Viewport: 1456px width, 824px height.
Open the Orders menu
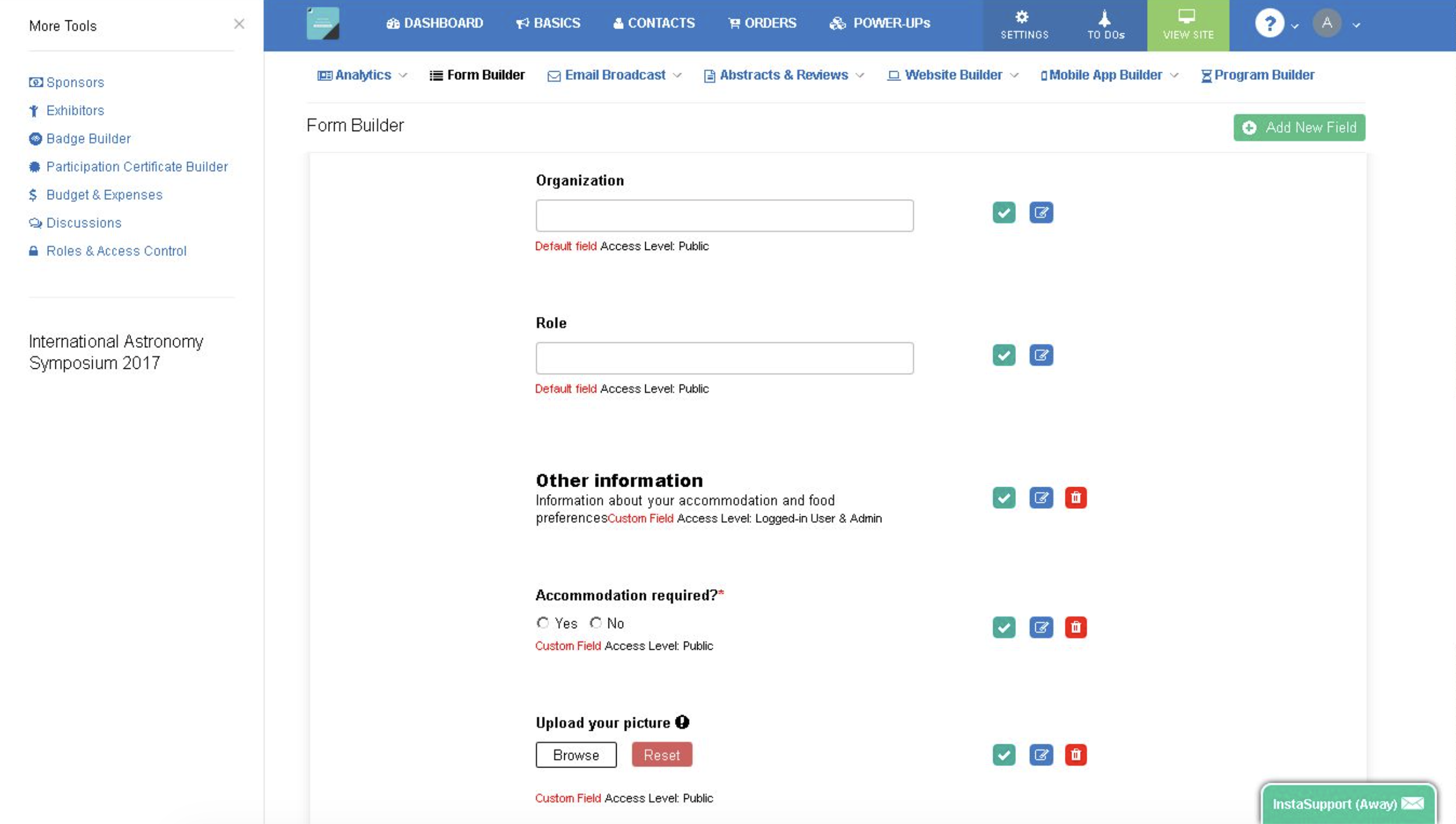click(762, 23)
